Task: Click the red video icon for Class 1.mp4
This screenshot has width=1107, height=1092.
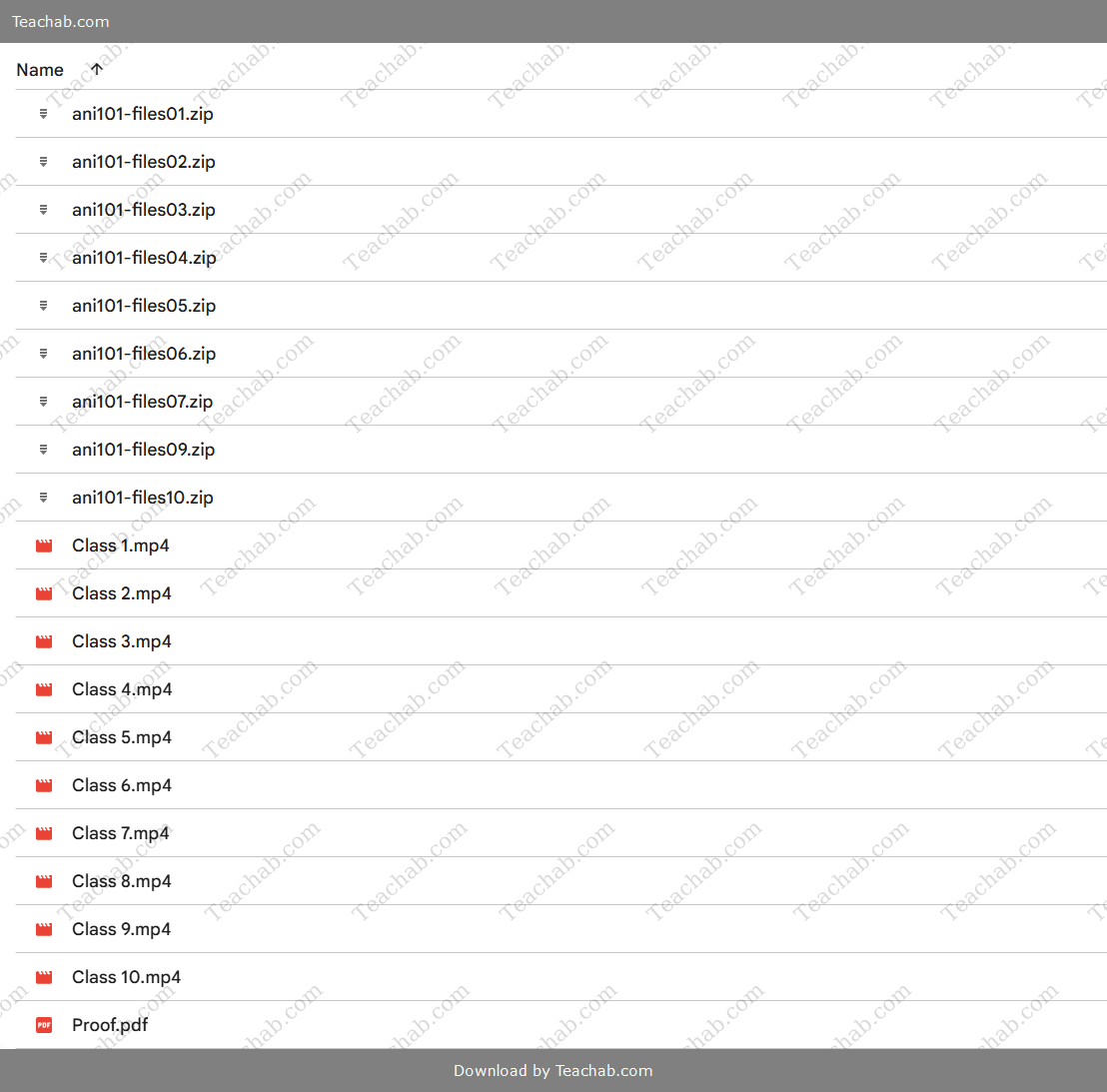Action: pyautogui.click(x=44, y=546)
